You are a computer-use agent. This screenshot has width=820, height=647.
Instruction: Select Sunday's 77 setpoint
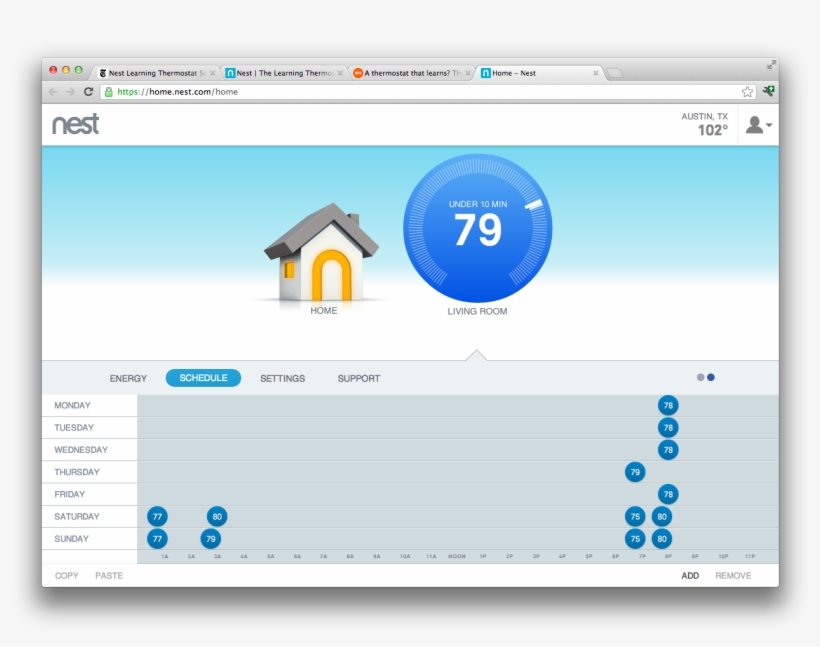tap(157, 539)
